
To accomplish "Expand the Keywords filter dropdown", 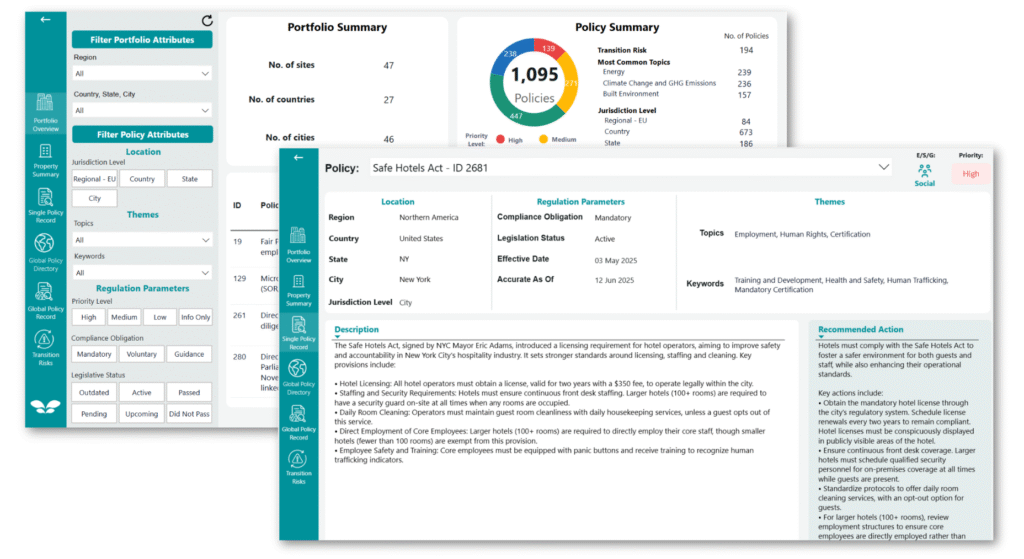I will (x=141, y=272).
